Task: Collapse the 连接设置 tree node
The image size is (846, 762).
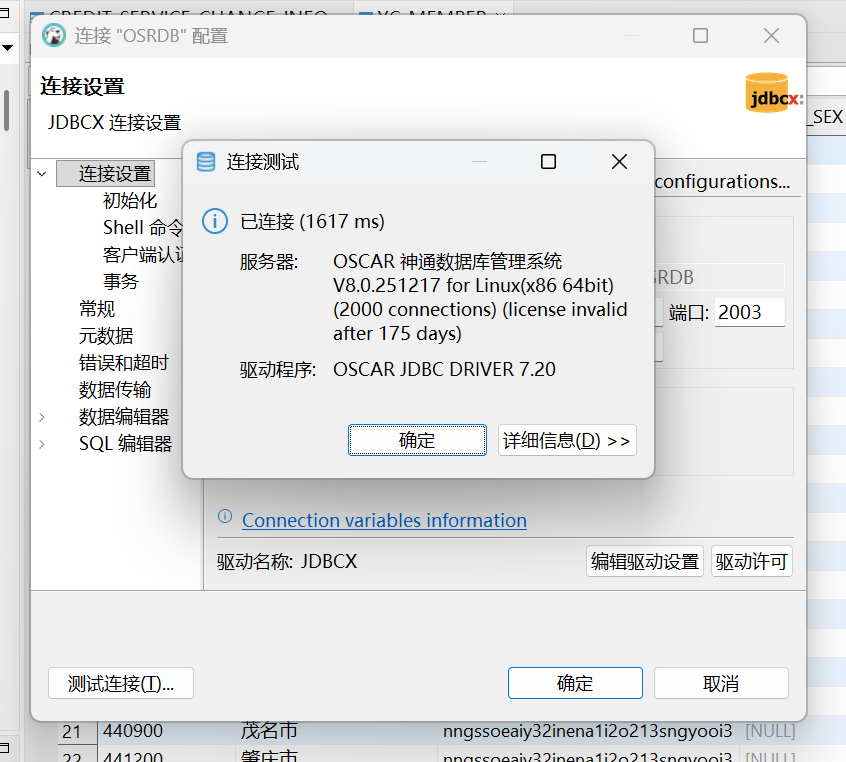Action: click(x=42, y=174)
